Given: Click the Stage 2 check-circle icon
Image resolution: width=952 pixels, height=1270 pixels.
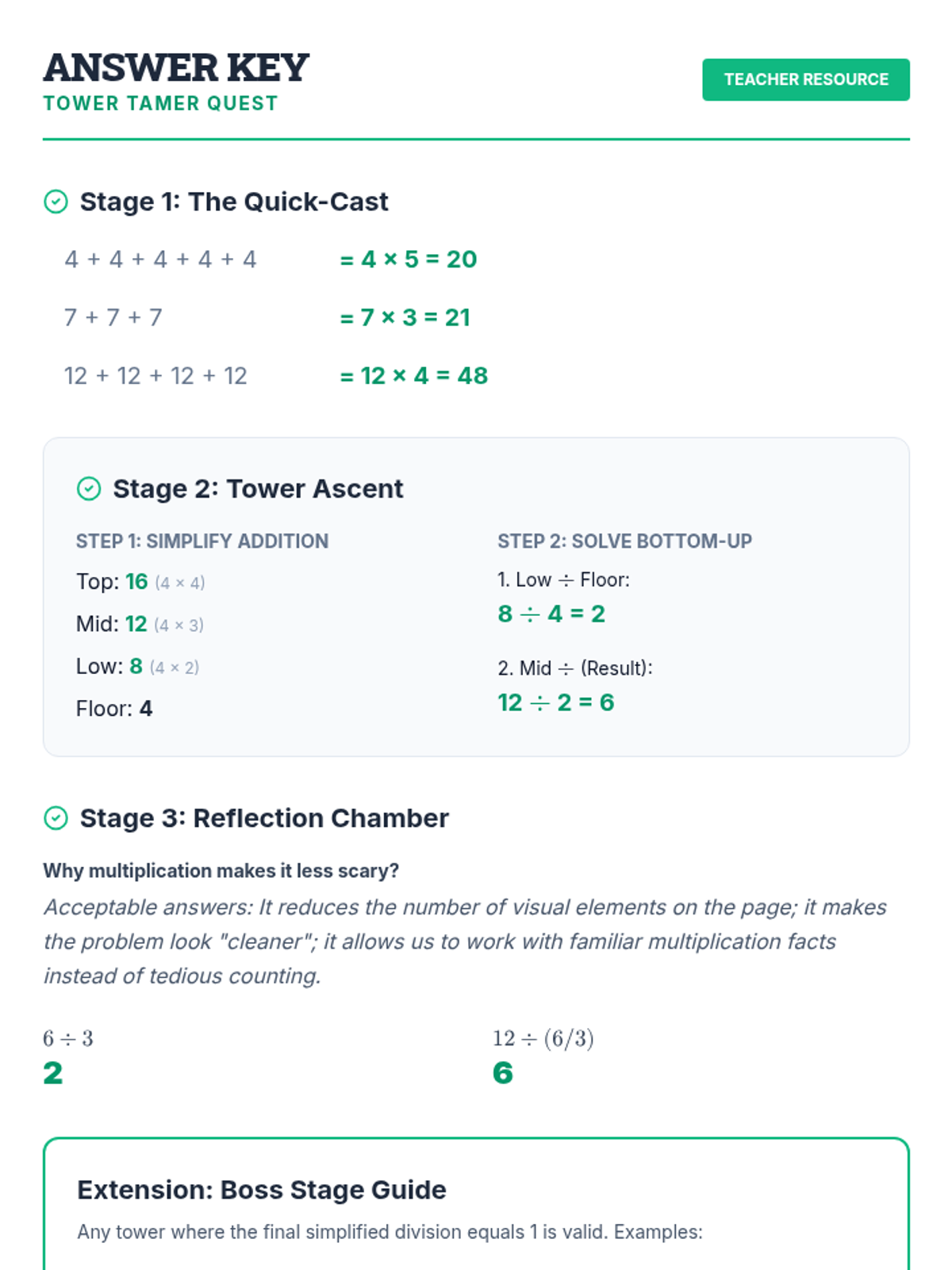Looking at the screenshot, I should coord(89,489).
